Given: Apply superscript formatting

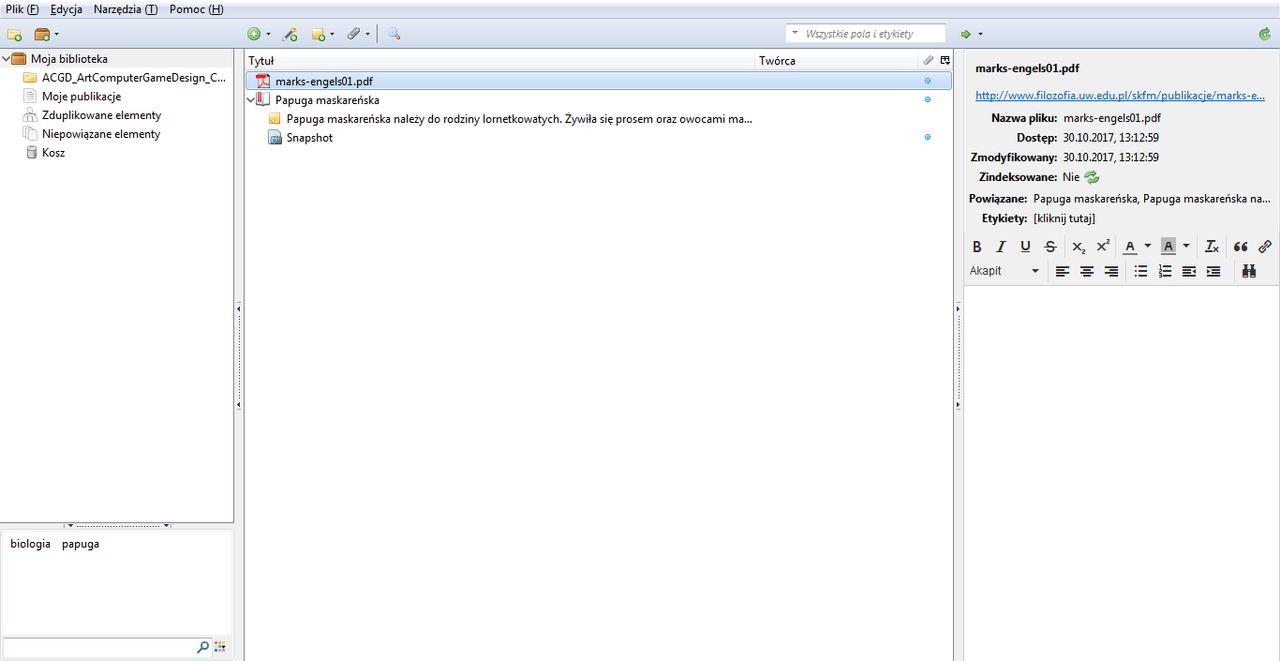Looking at the screenshot, I should 1103,246.
